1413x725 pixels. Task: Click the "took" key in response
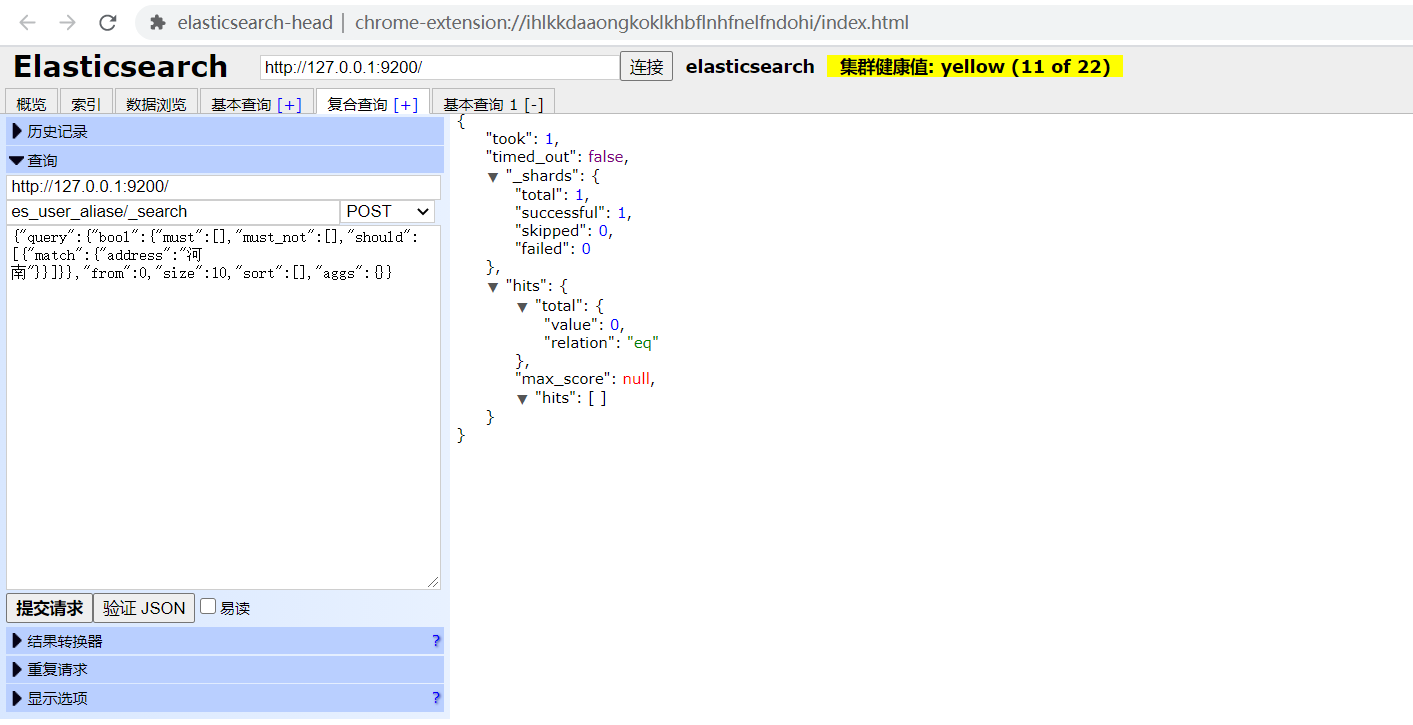(x=510, y=139)
